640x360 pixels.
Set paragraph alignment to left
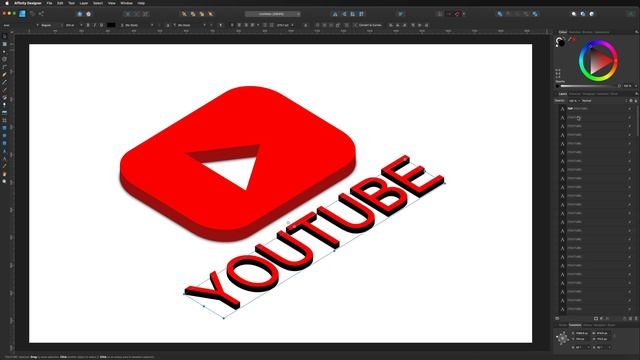(x=232, y=25)
